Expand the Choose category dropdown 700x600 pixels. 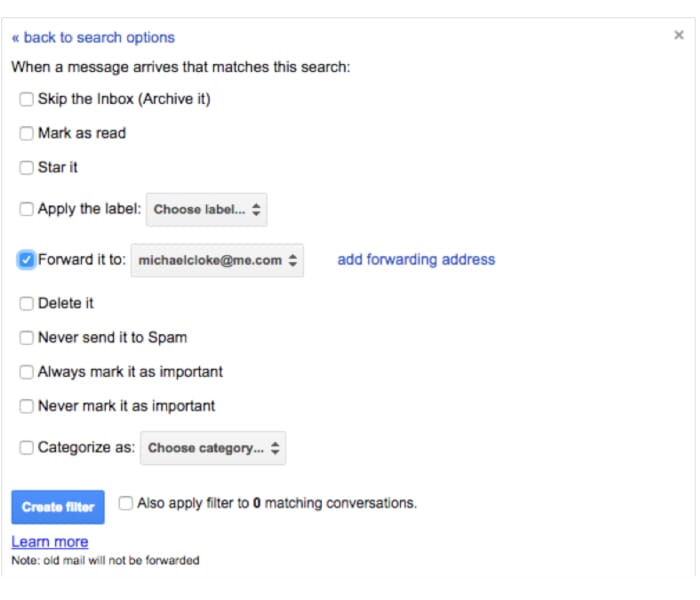click(213, 448)
